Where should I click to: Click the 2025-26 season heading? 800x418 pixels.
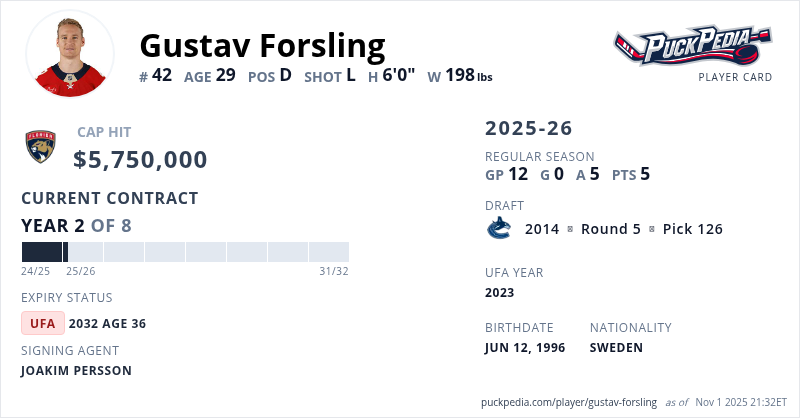(x=529, y=128)
